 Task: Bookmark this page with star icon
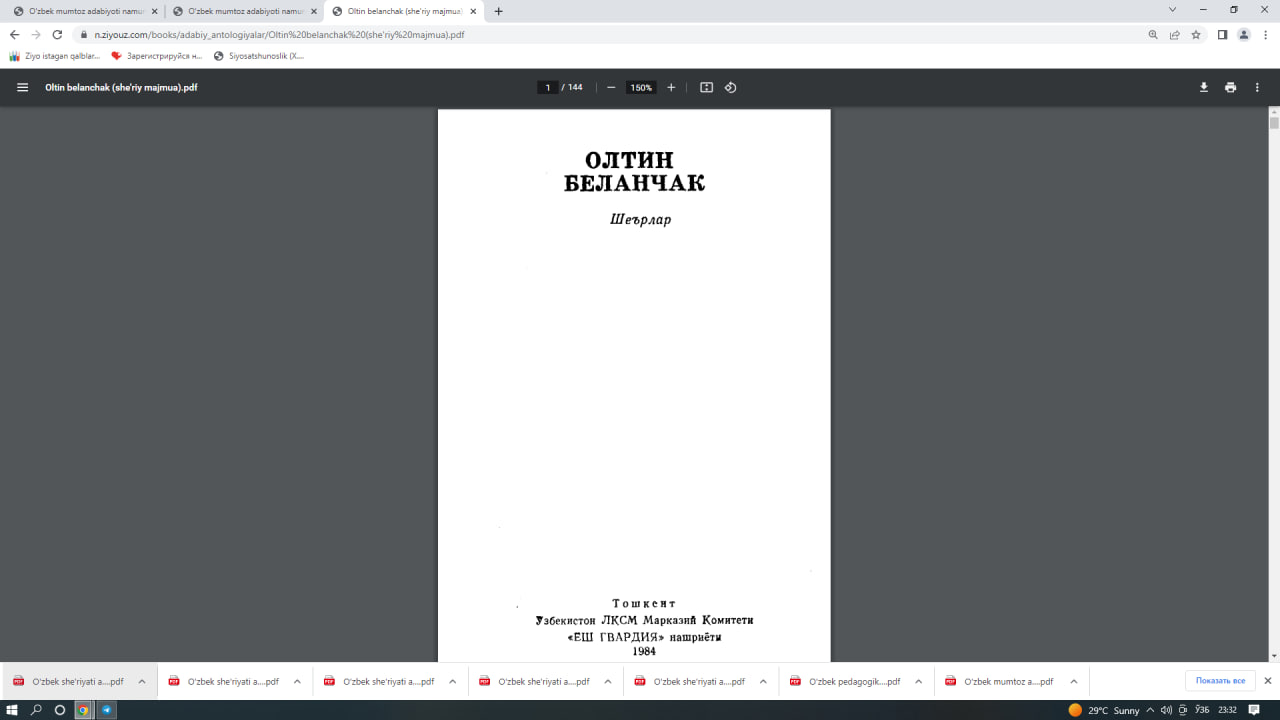click(x=1196, y=34)
